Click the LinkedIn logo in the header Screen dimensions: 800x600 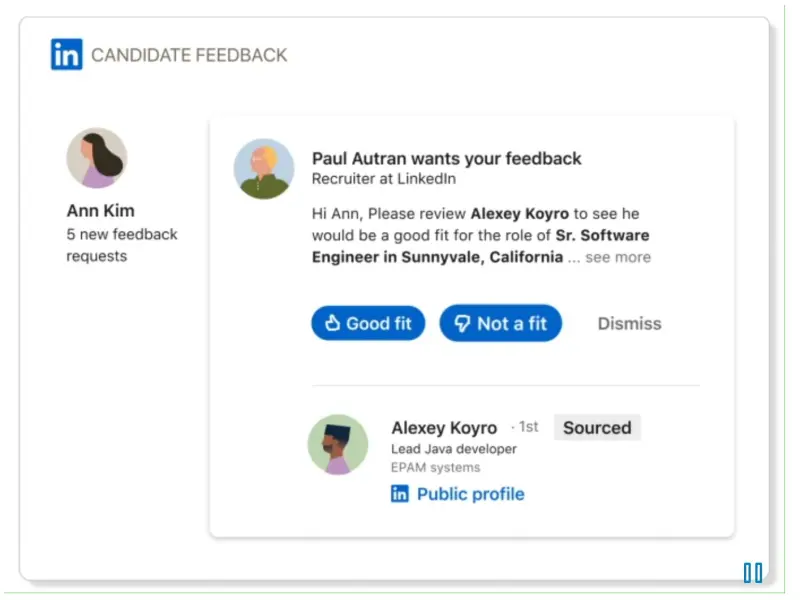(x=67, y=55)
